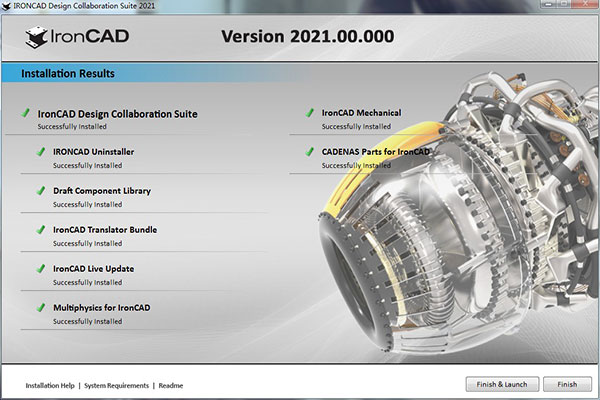The image size is (600, 400).
Task: Select the Multiphysics for IronCAD entry text
Action: pos(101,308)
